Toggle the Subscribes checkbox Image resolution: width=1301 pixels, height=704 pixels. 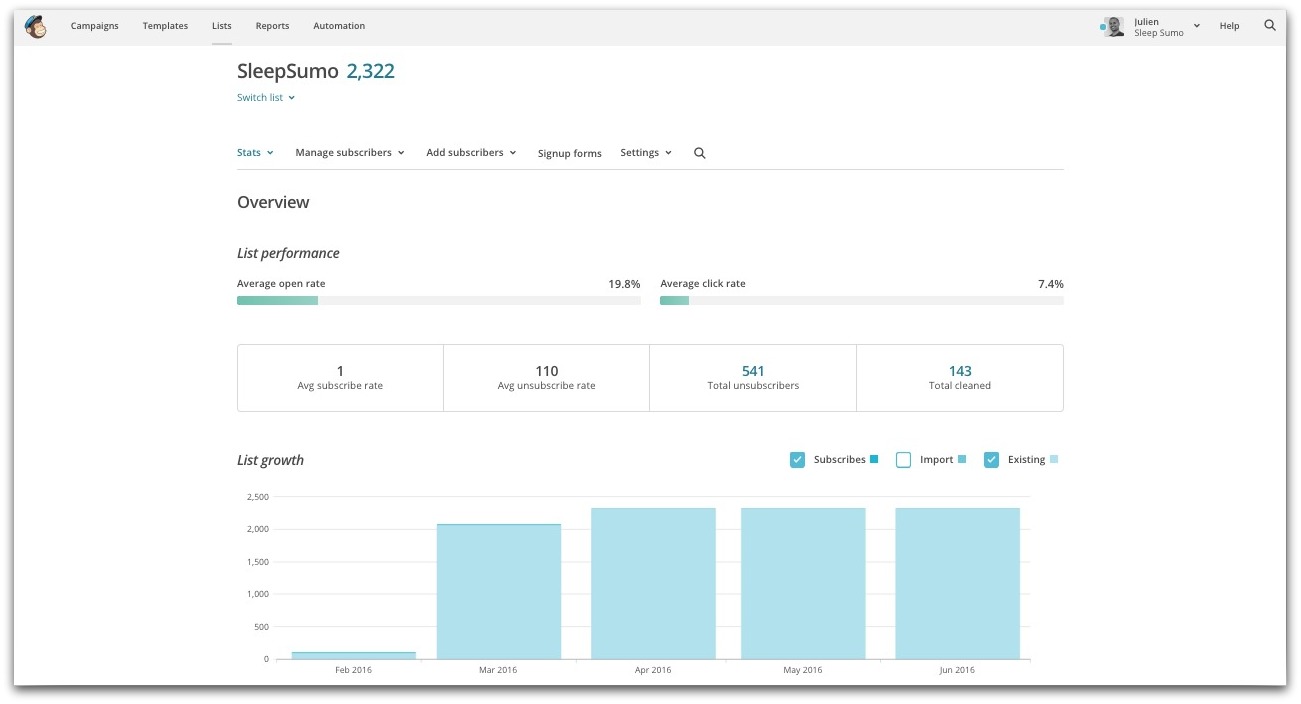coord(797,460)
